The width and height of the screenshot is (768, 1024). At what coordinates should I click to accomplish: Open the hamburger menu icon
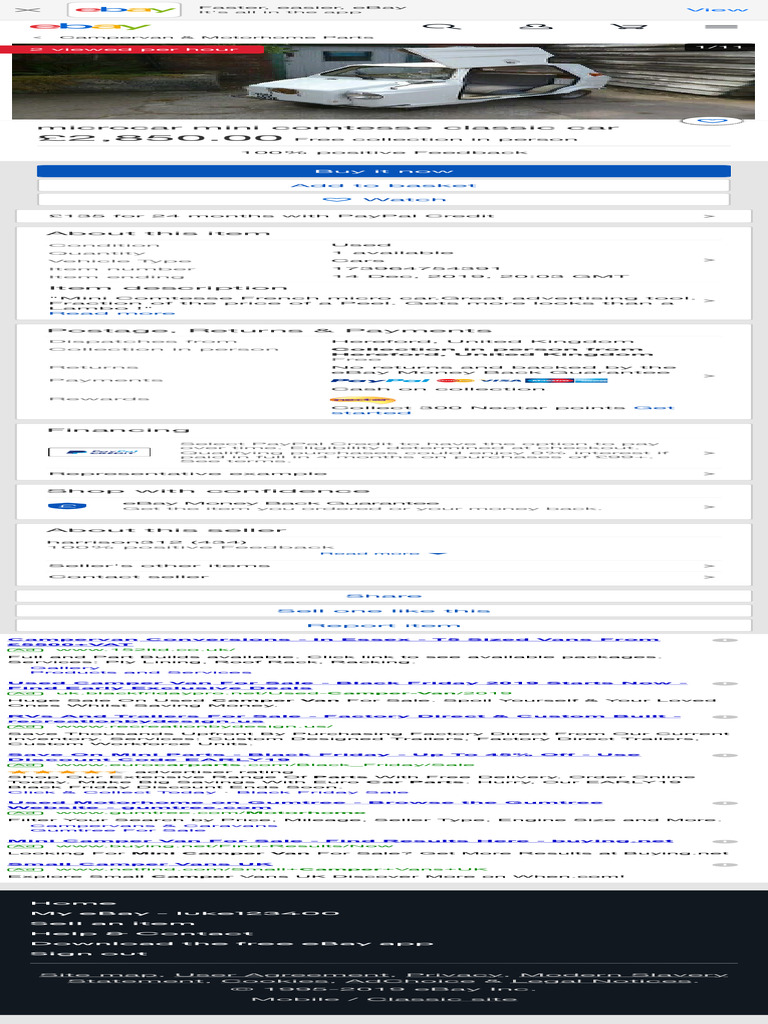pos(722,27)
